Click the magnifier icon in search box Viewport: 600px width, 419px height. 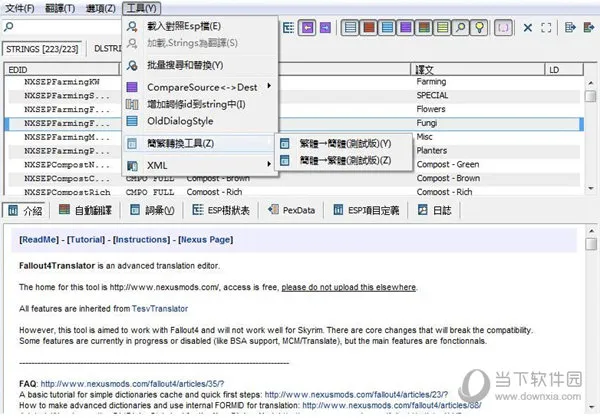click(8, 26)
